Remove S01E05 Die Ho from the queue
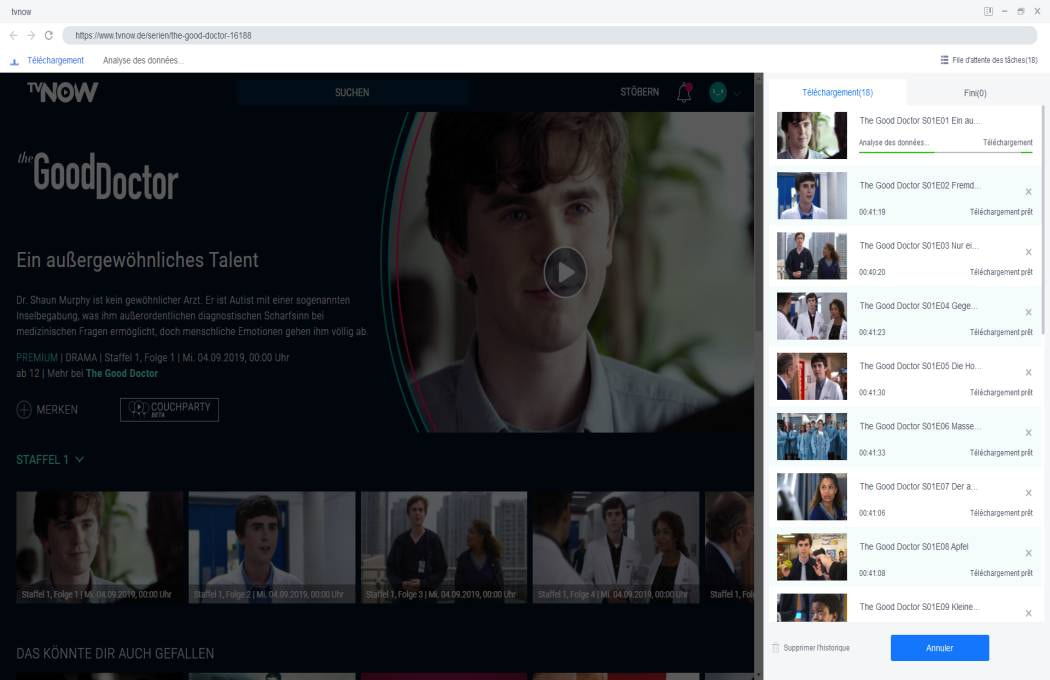This screenshot has height=680, width=1050. (x=1029, y=373)
